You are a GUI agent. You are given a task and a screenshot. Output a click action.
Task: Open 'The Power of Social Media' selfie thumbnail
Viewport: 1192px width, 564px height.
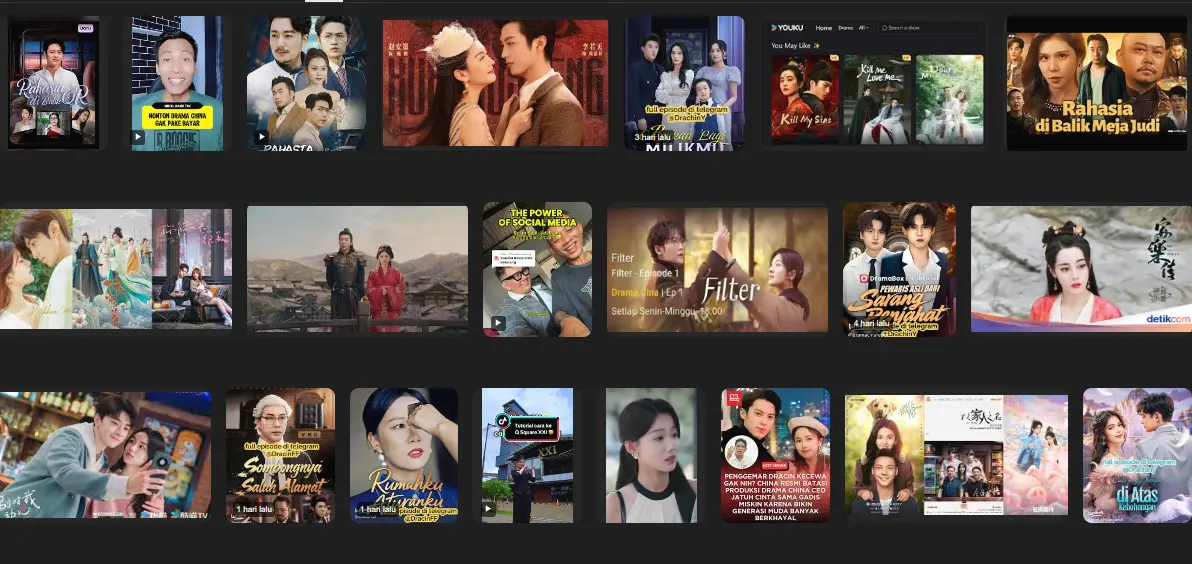[x=537, y=269]
